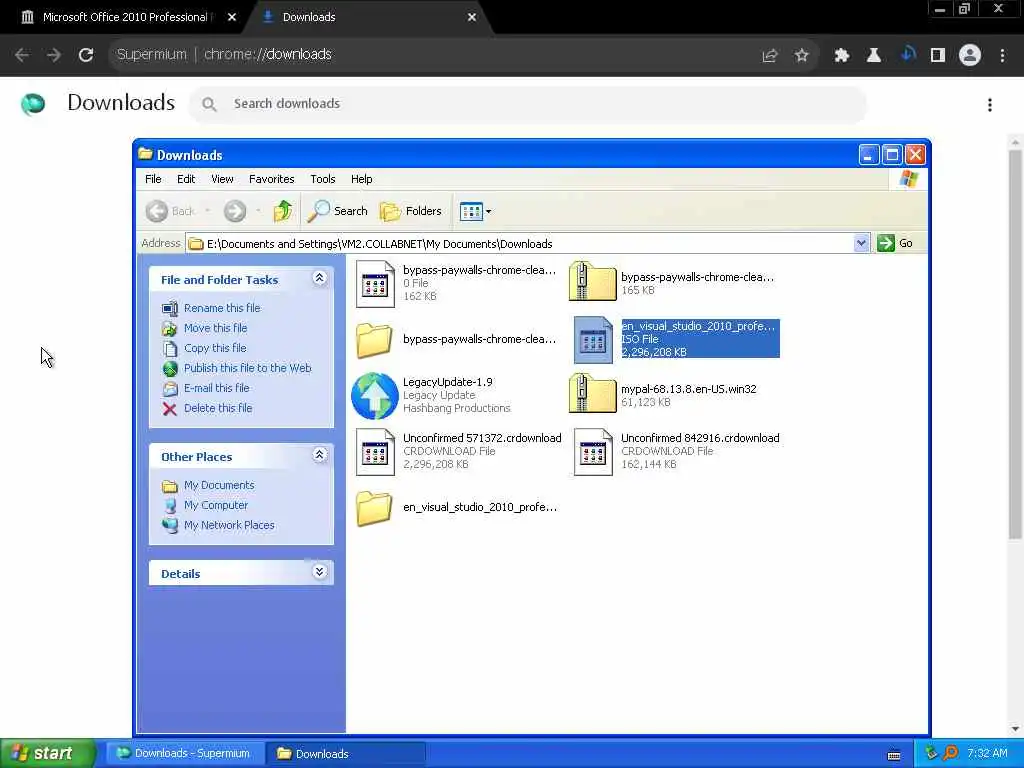Viewport: 1024px width, 768px height.
Task: Expand the Details panel
Action: click(x=319, y=572)
